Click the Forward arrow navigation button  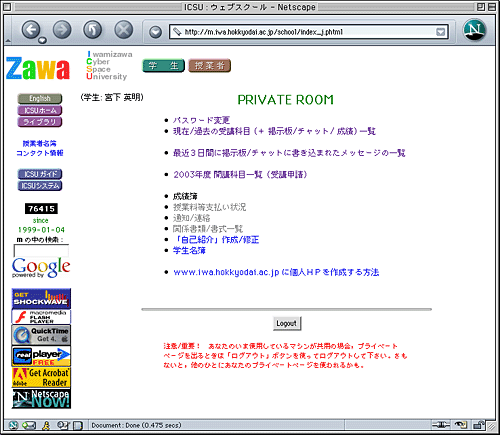coord(62,30)
